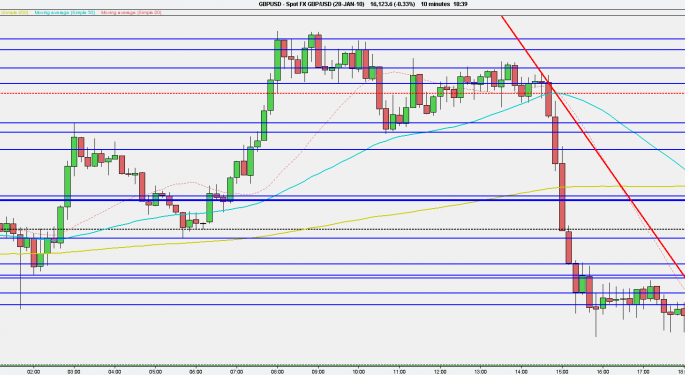Click the 15:00 time axis label
This screenshot has width=685, height=375.
(x=562, y=372)
